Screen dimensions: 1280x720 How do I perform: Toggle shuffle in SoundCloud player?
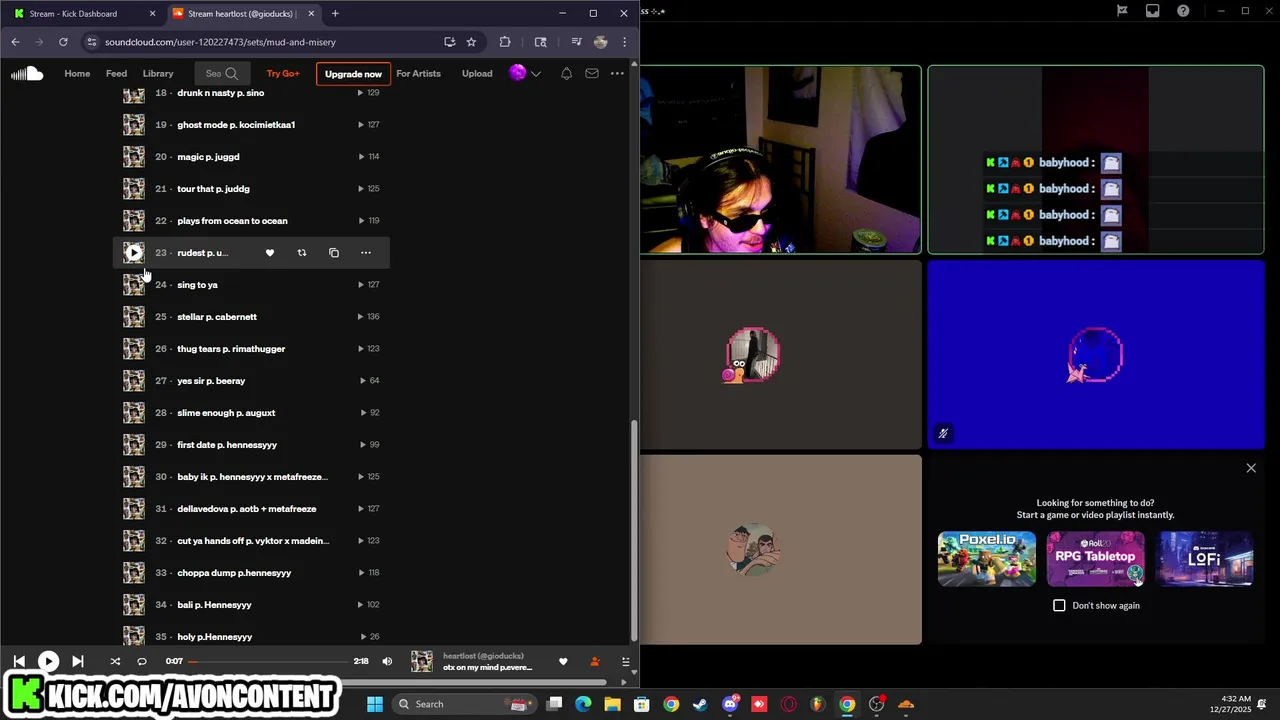[x=115, y=661]
